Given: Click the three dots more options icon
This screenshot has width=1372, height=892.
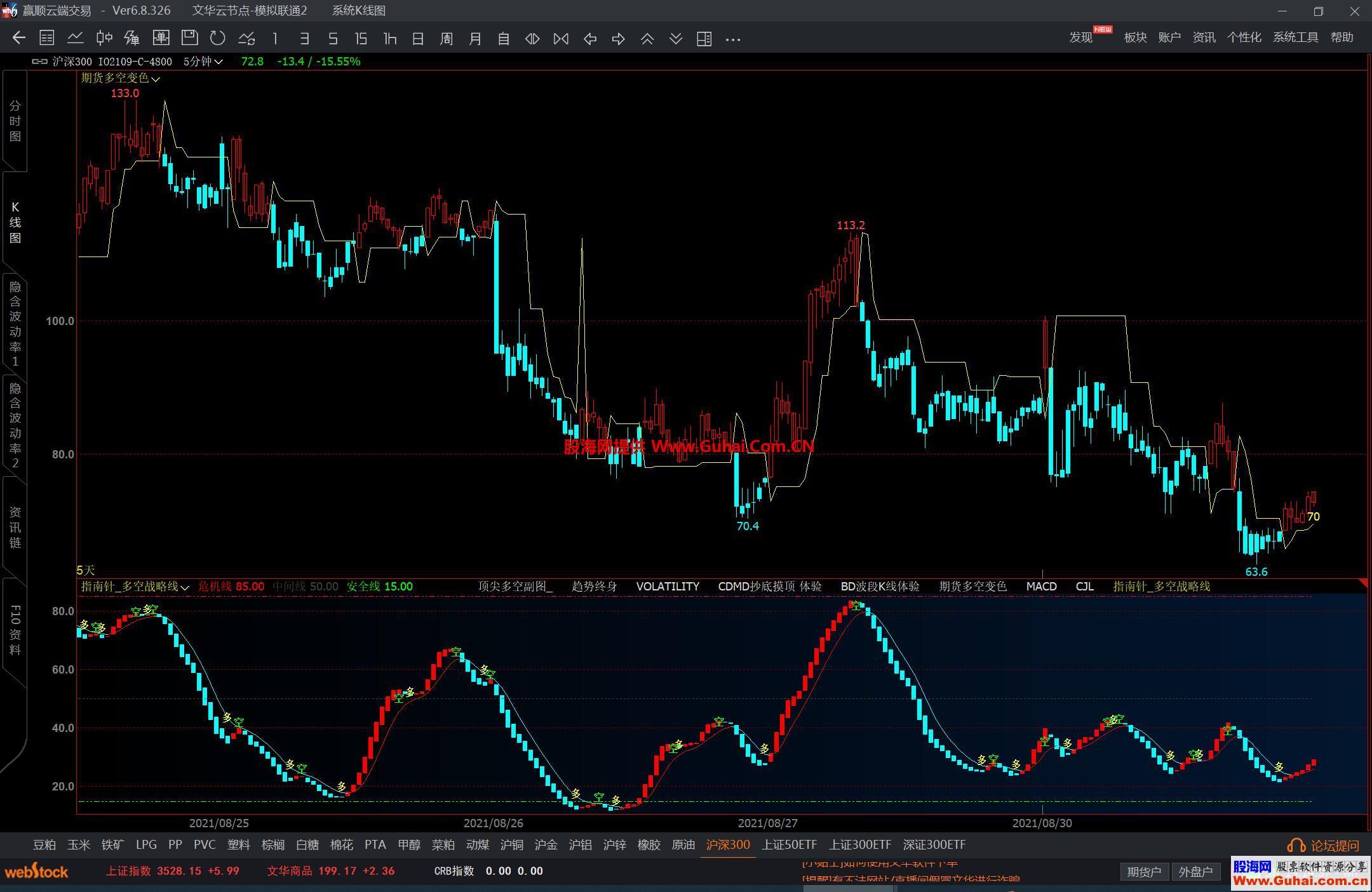Looking at the screenshot, I should (x=732, y=39).
